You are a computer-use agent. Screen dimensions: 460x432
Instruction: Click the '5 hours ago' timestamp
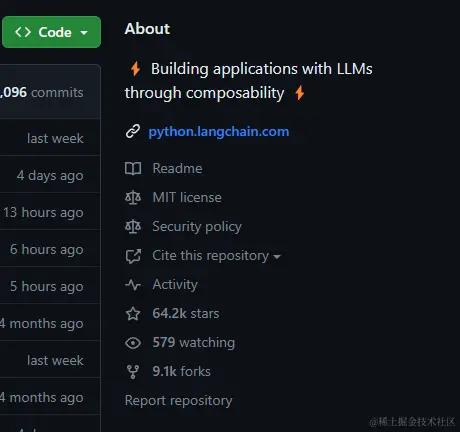coord(47,286)
